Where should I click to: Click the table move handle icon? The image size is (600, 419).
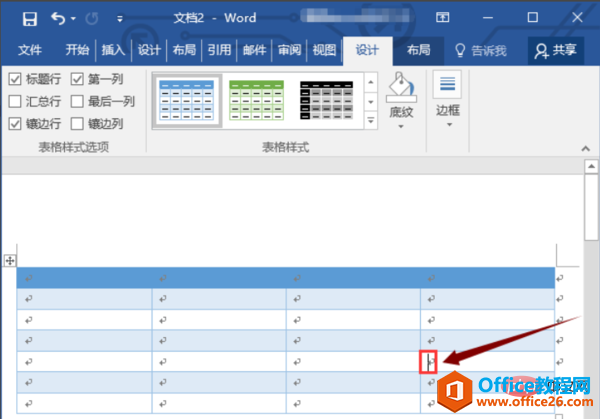click(x=10, y=261)
